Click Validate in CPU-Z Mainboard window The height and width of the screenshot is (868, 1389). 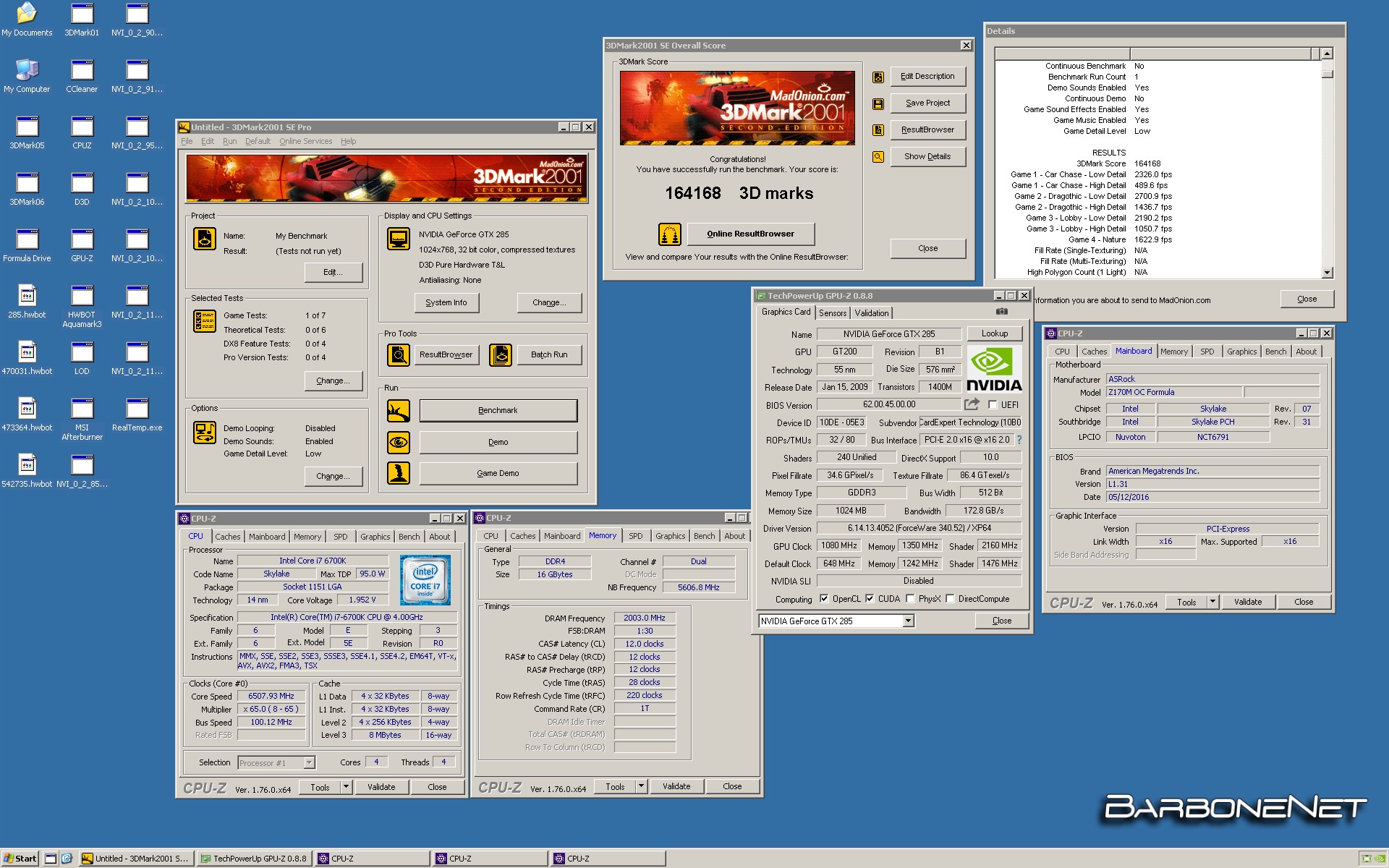coord(1247,602)
